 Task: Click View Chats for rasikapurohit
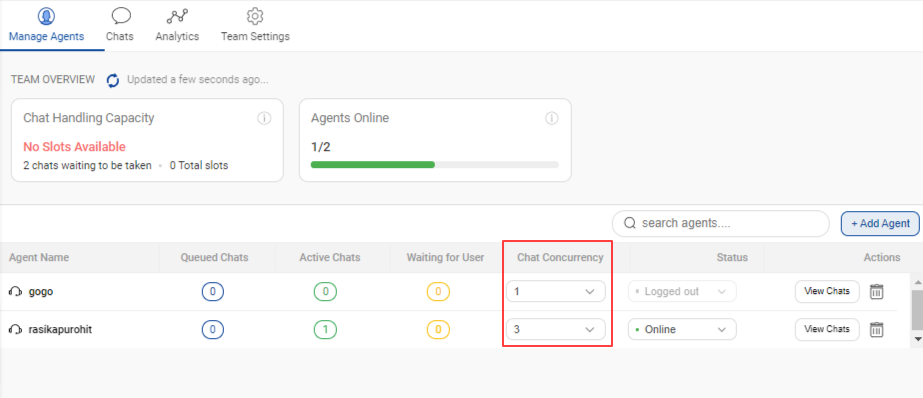pos(827,329)
